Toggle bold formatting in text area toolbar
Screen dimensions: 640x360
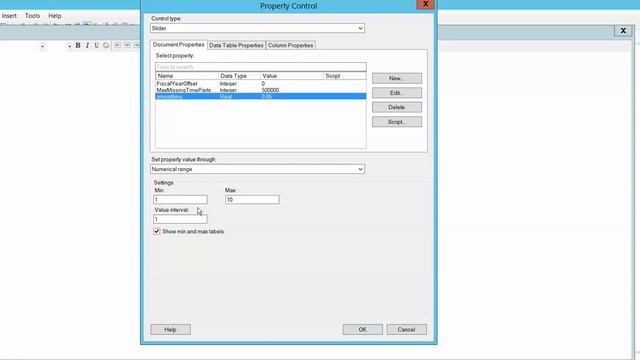coord(78,45)
